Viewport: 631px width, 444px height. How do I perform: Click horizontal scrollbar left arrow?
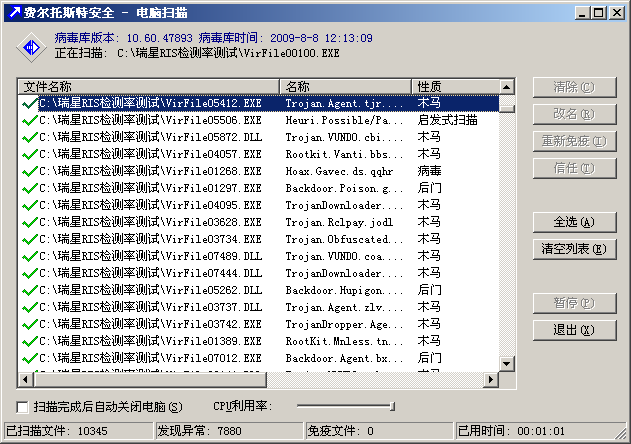coord(26,379)
